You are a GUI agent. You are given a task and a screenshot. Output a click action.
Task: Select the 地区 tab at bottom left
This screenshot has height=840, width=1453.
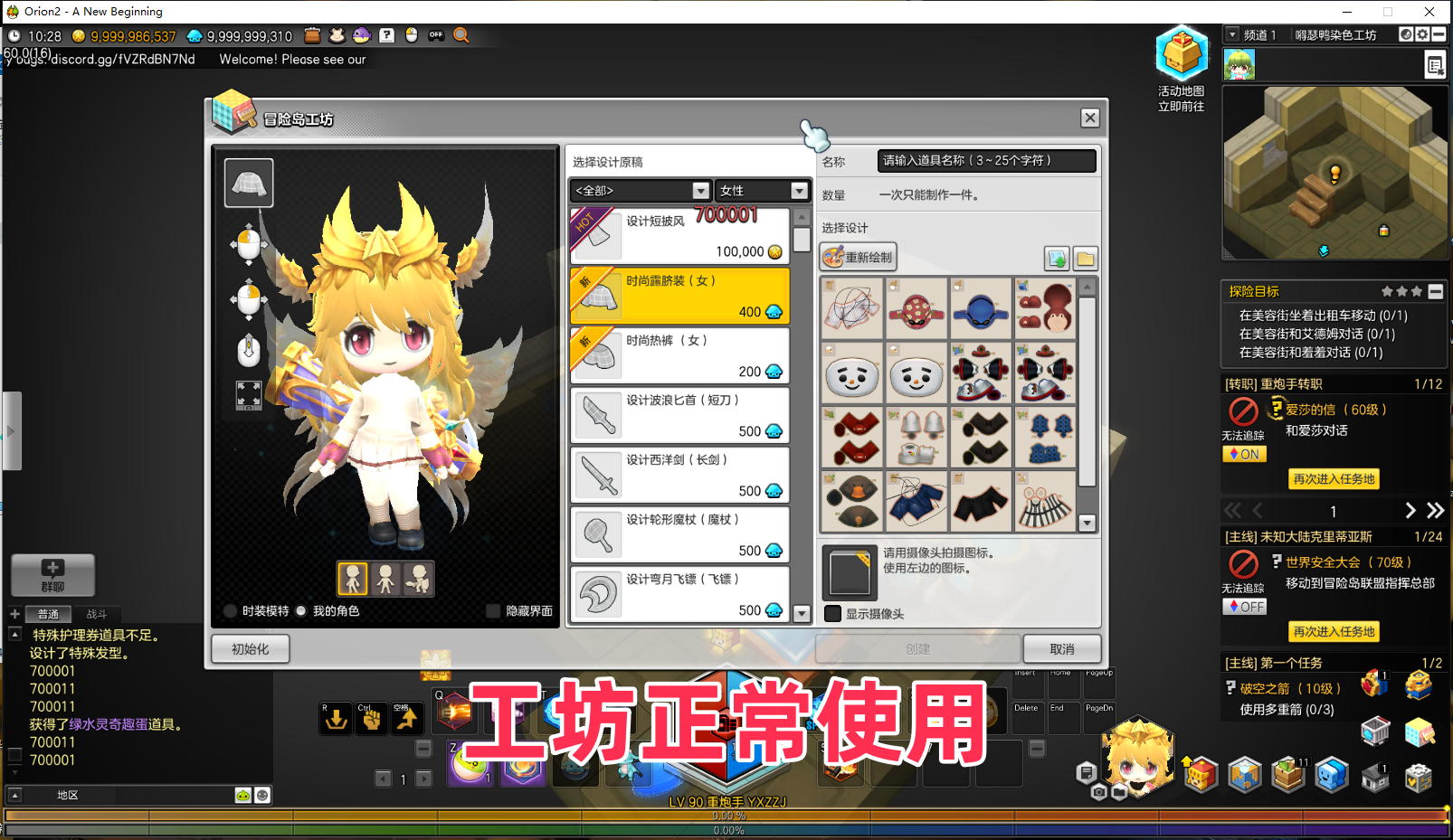click(x=68, y=795)
